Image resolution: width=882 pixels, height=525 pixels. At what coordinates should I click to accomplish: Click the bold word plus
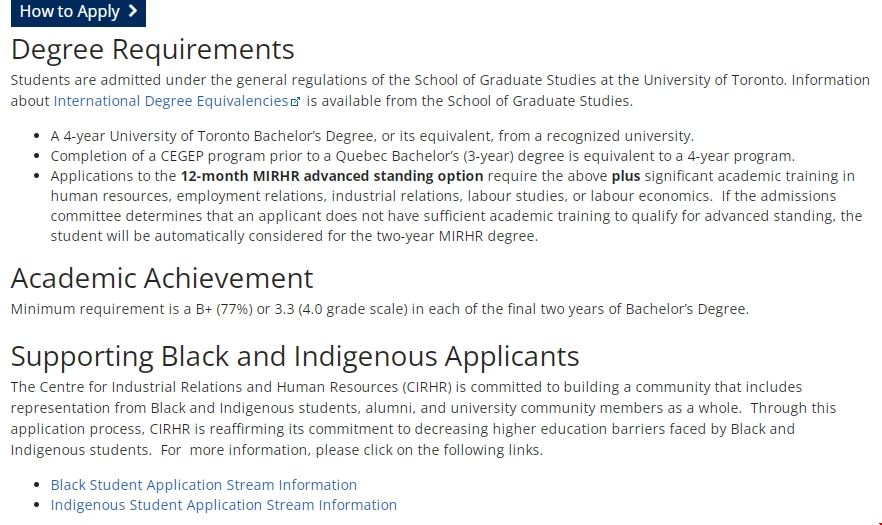click(x=626, y=176)
